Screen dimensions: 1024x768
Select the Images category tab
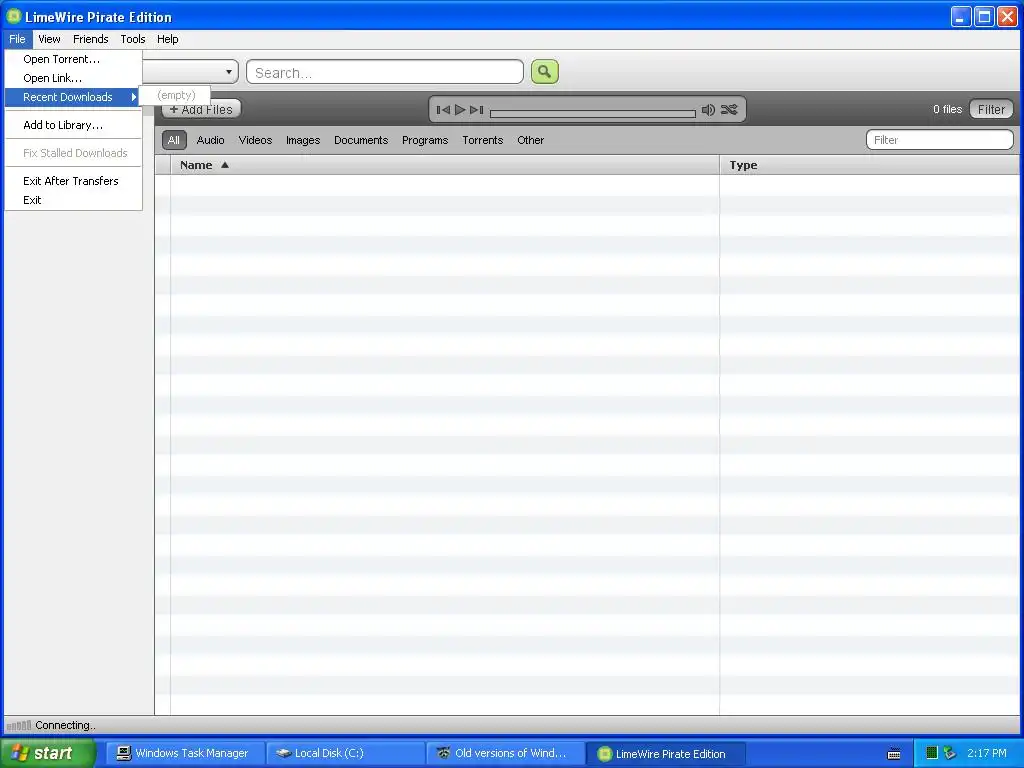pos(303,140)
